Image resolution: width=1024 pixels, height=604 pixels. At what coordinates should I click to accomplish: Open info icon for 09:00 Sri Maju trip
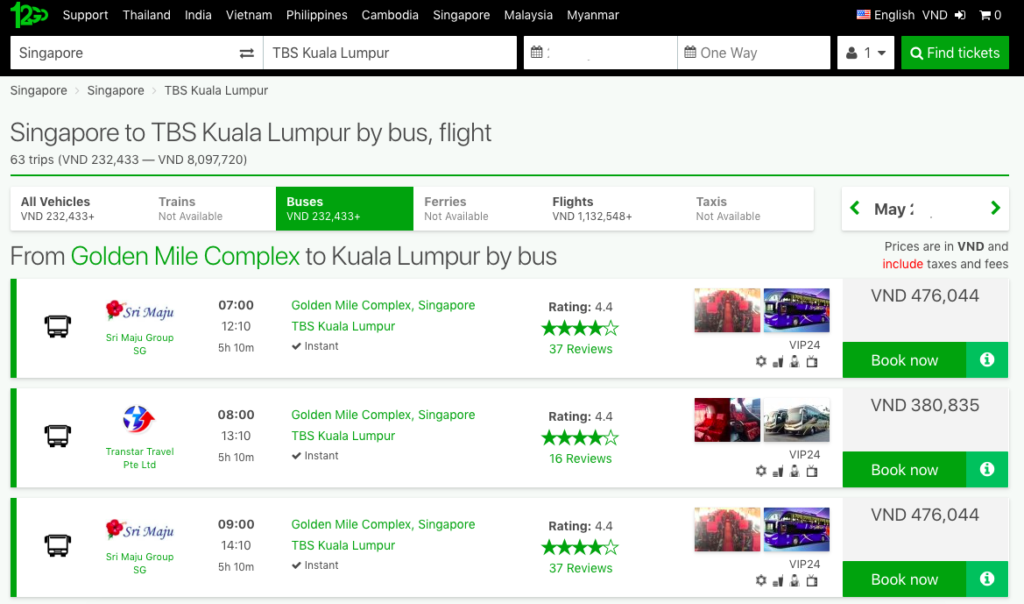tap(987, 579)
